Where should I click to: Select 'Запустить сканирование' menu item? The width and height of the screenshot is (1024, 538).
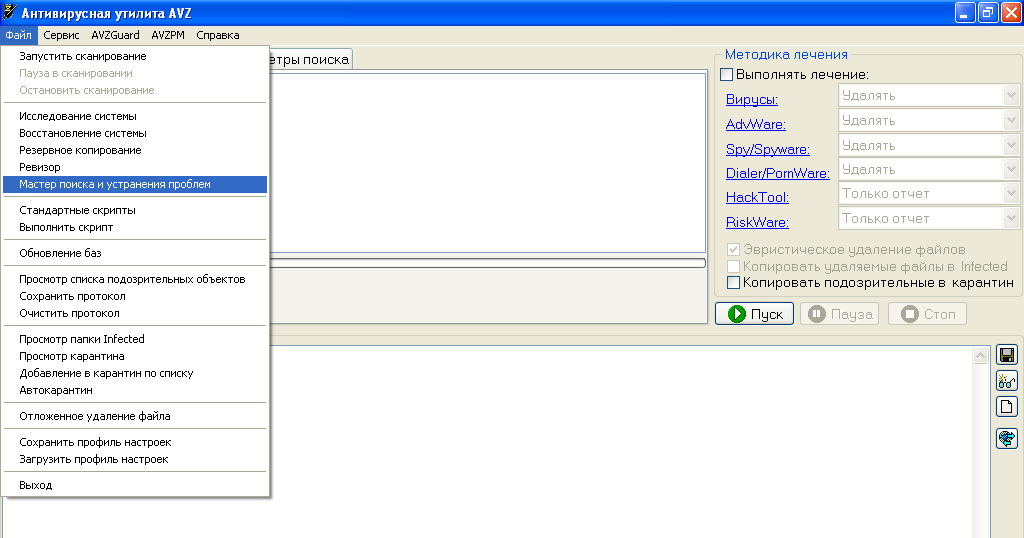pyautogui.click(x=135, y=56)
